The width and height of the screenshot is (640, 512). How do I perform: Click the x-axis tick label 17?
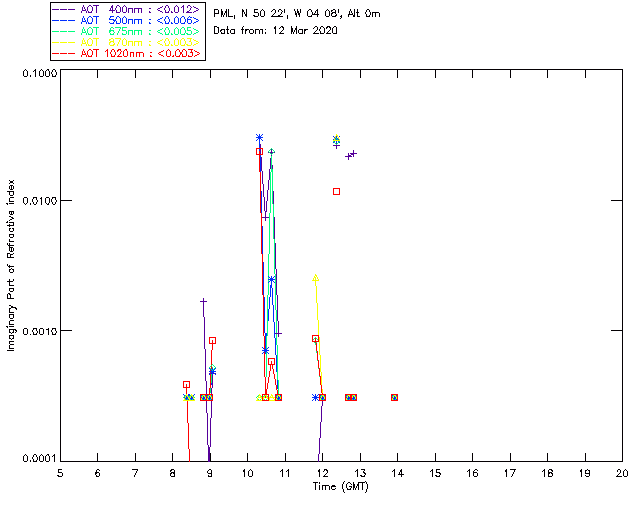point(510,473)
